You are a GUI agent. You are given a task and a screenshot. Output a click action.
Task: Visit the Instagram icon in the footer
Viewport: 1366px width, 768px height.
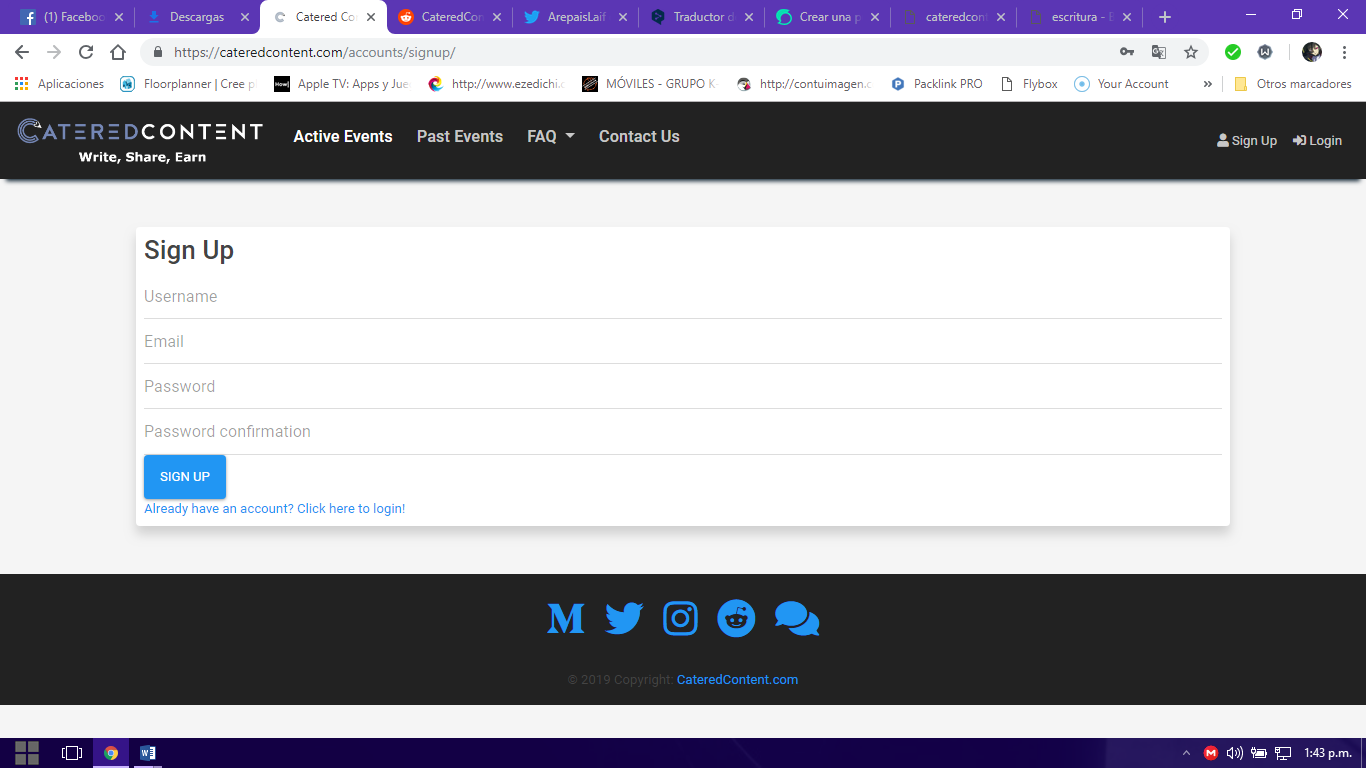(680, 619)
